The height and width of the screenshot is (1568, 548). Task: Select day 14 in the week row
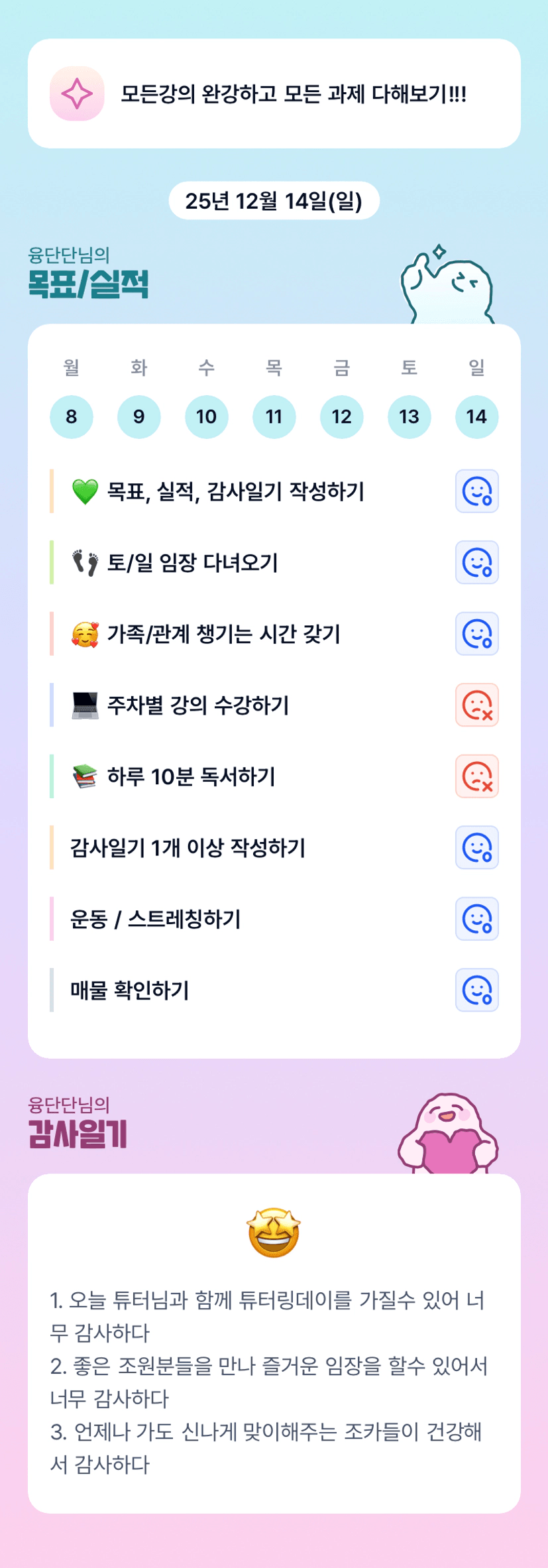(x=476, y=417)
